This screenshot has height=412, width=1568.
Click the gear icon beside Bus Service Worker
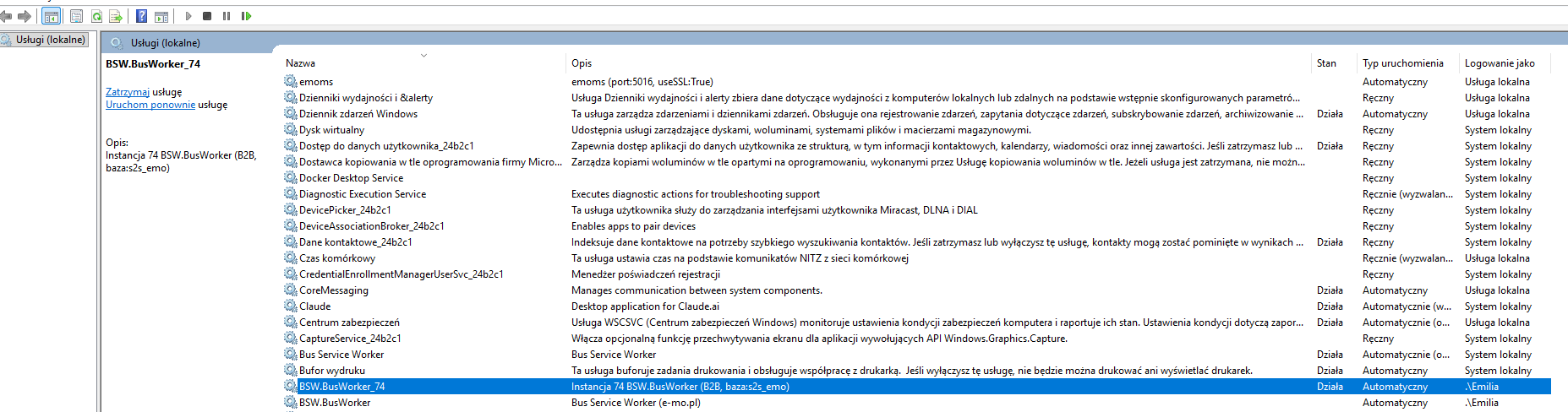[x=290, y=355]
